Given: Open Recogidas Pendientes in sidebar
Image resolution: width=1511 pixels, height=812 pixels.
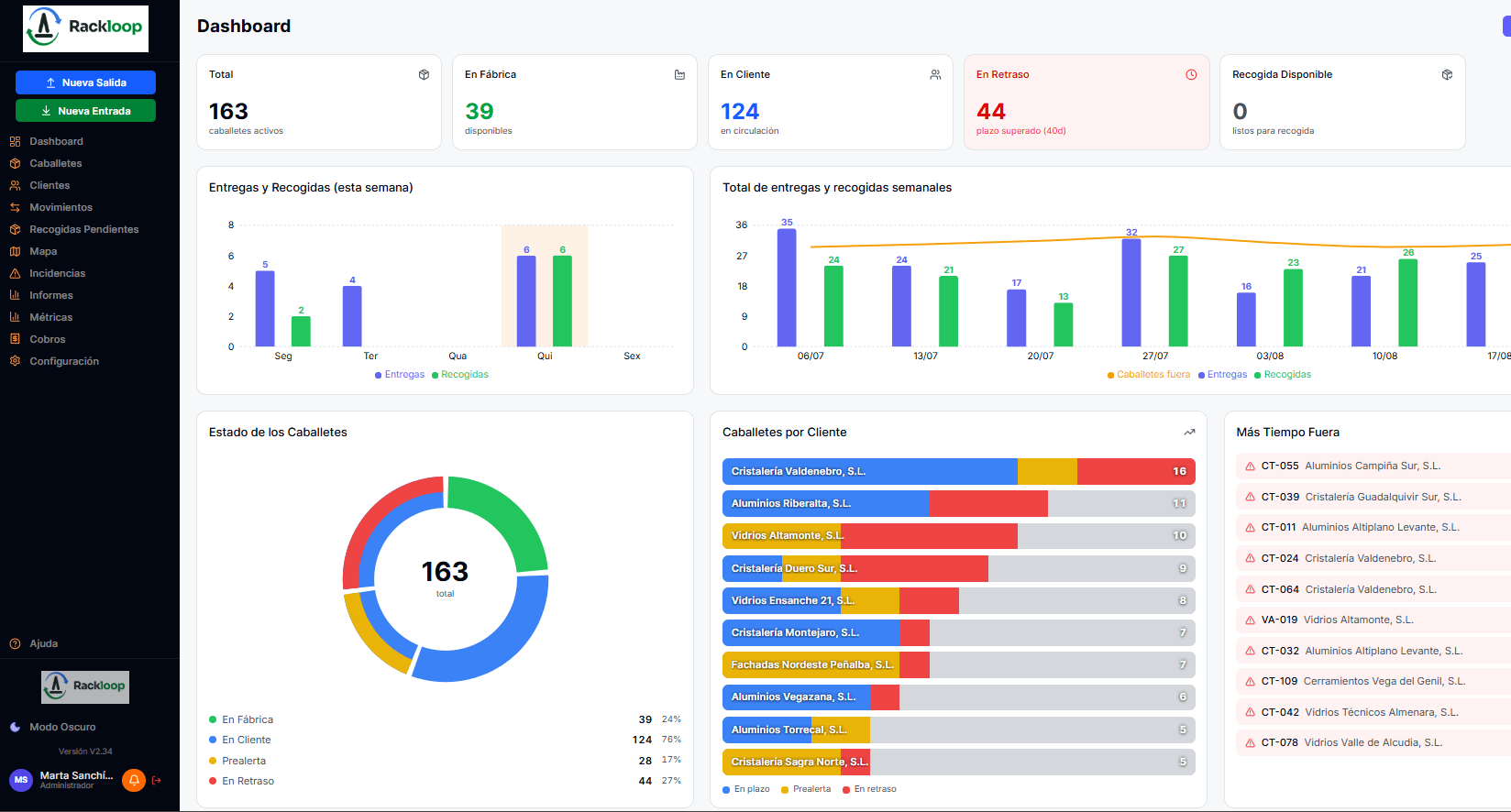Looking at the screenshot, I should click(84, 229).
